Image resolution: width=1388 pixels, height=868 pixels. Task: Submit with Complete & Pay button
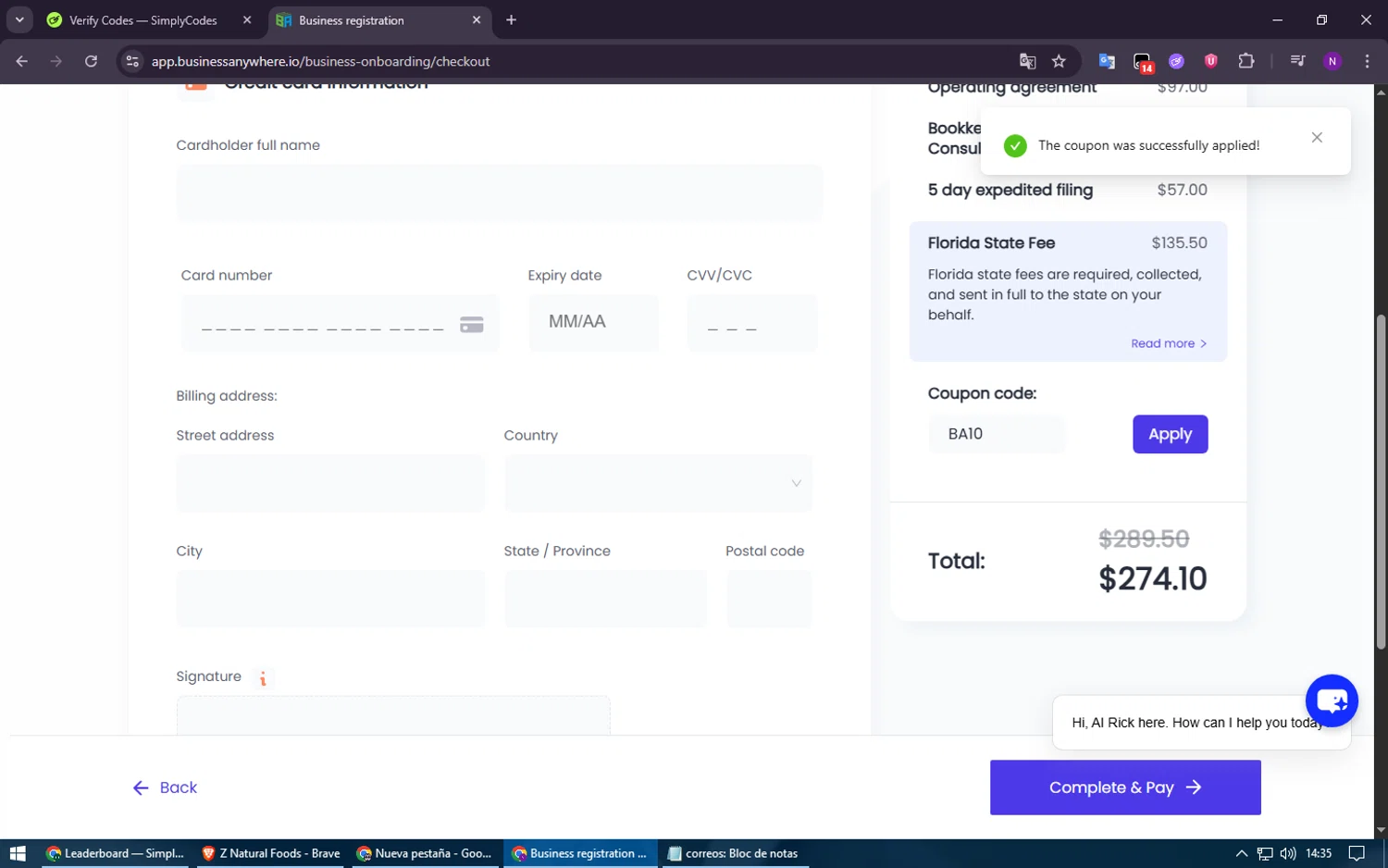[1125, 787]
